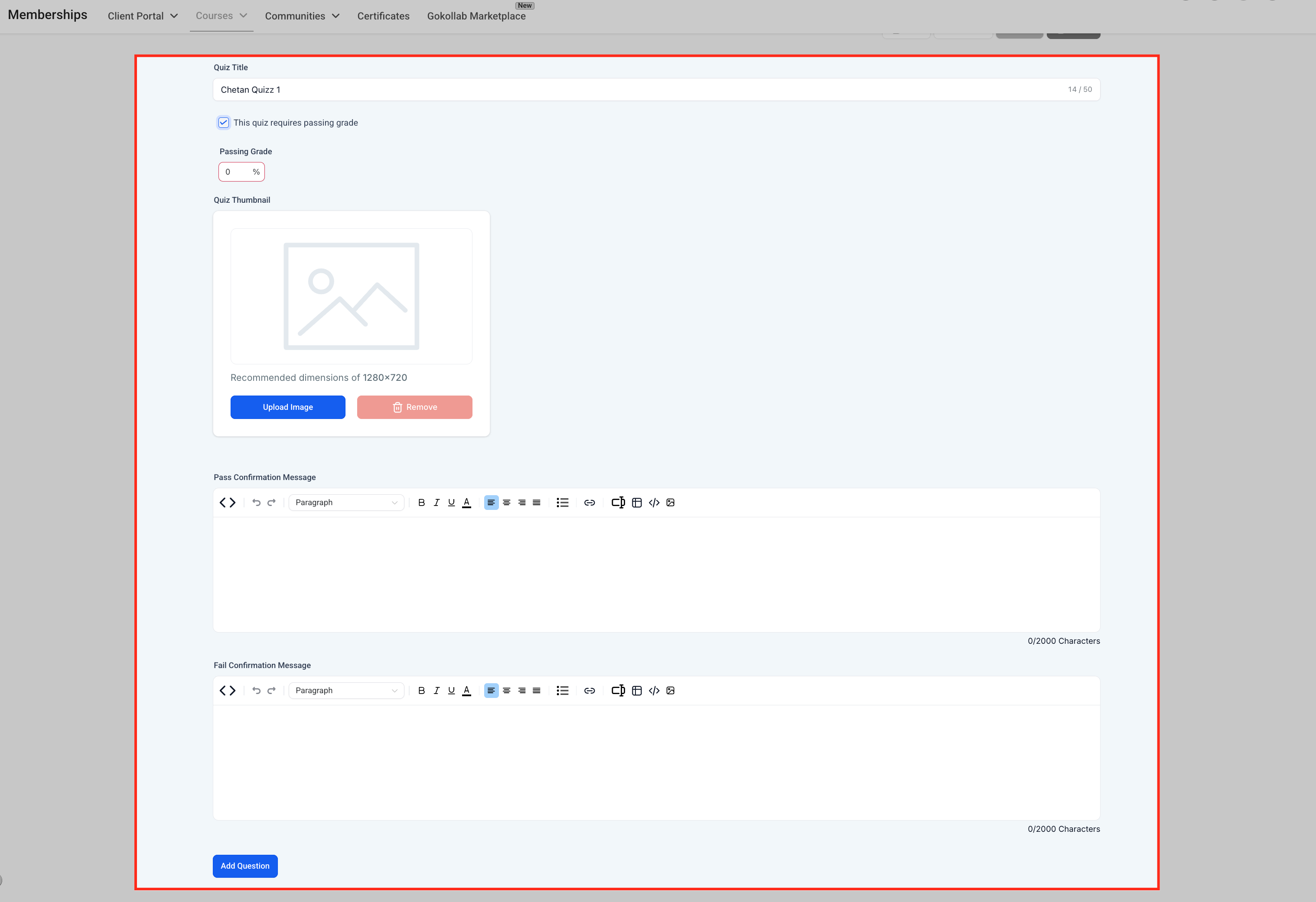1316x902 pixels.
Task: Center align text in Pass Confirmation editor
Action: 507,503
